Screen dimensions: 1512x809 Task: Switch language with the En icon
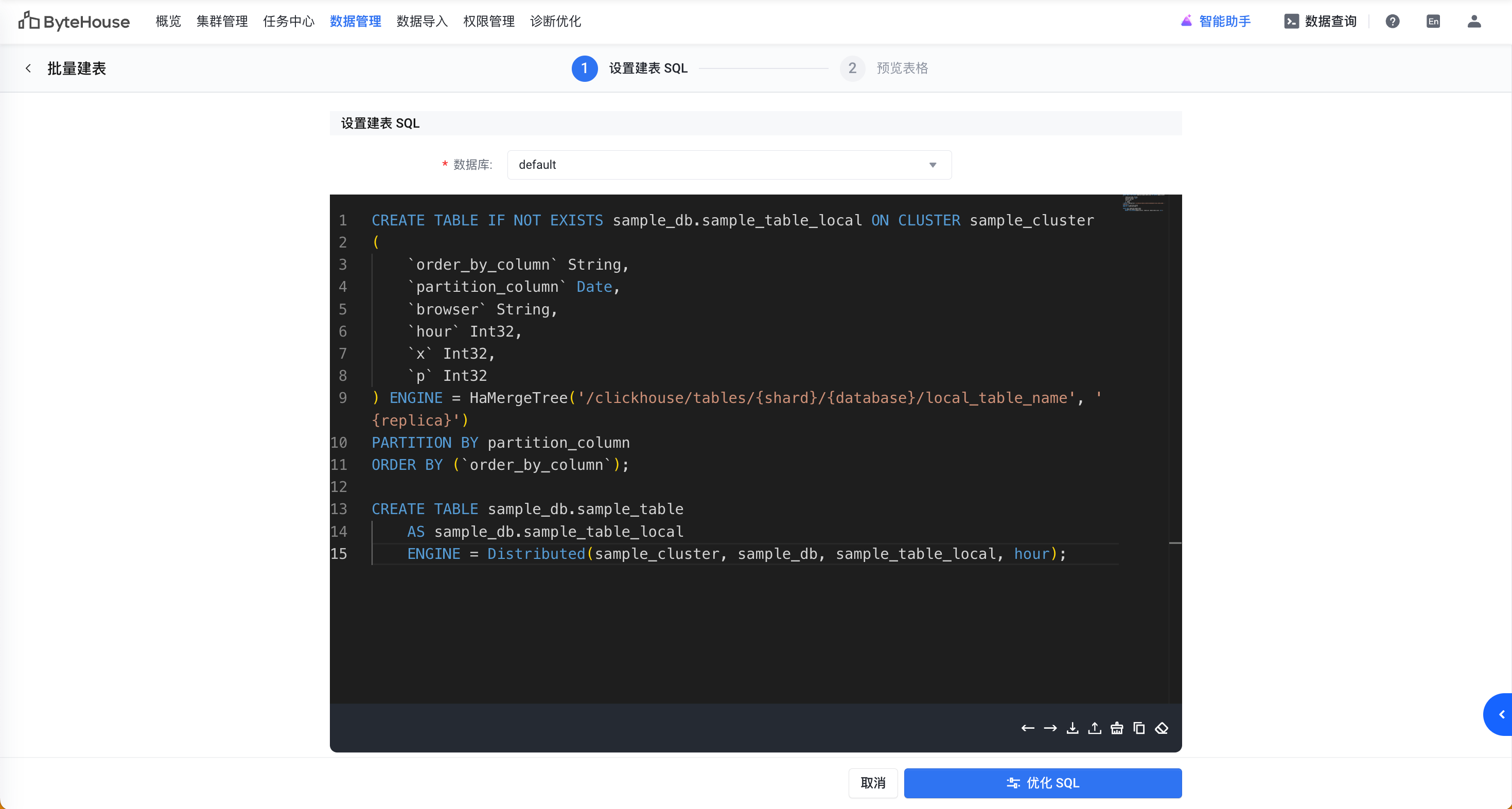[x=1433, y=21]
